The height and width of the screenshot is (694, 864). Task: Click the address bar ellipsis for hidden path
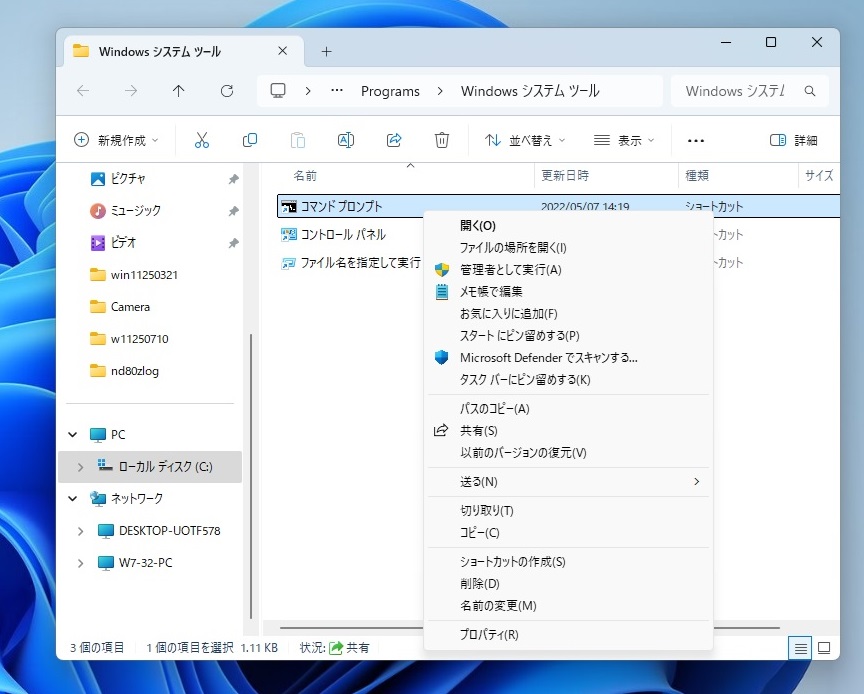pos(337,90)
